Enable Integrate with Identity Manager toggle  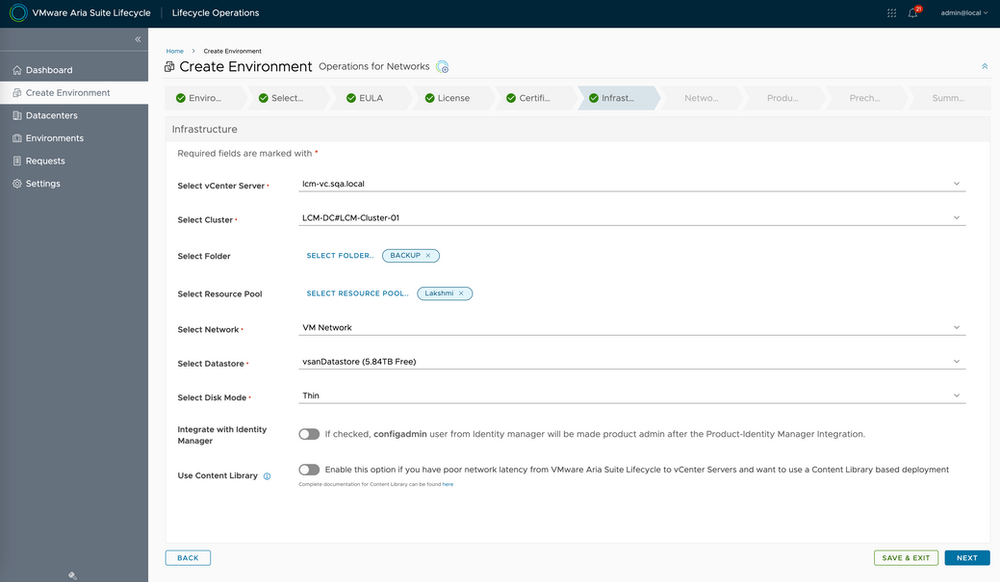point(309,434)
